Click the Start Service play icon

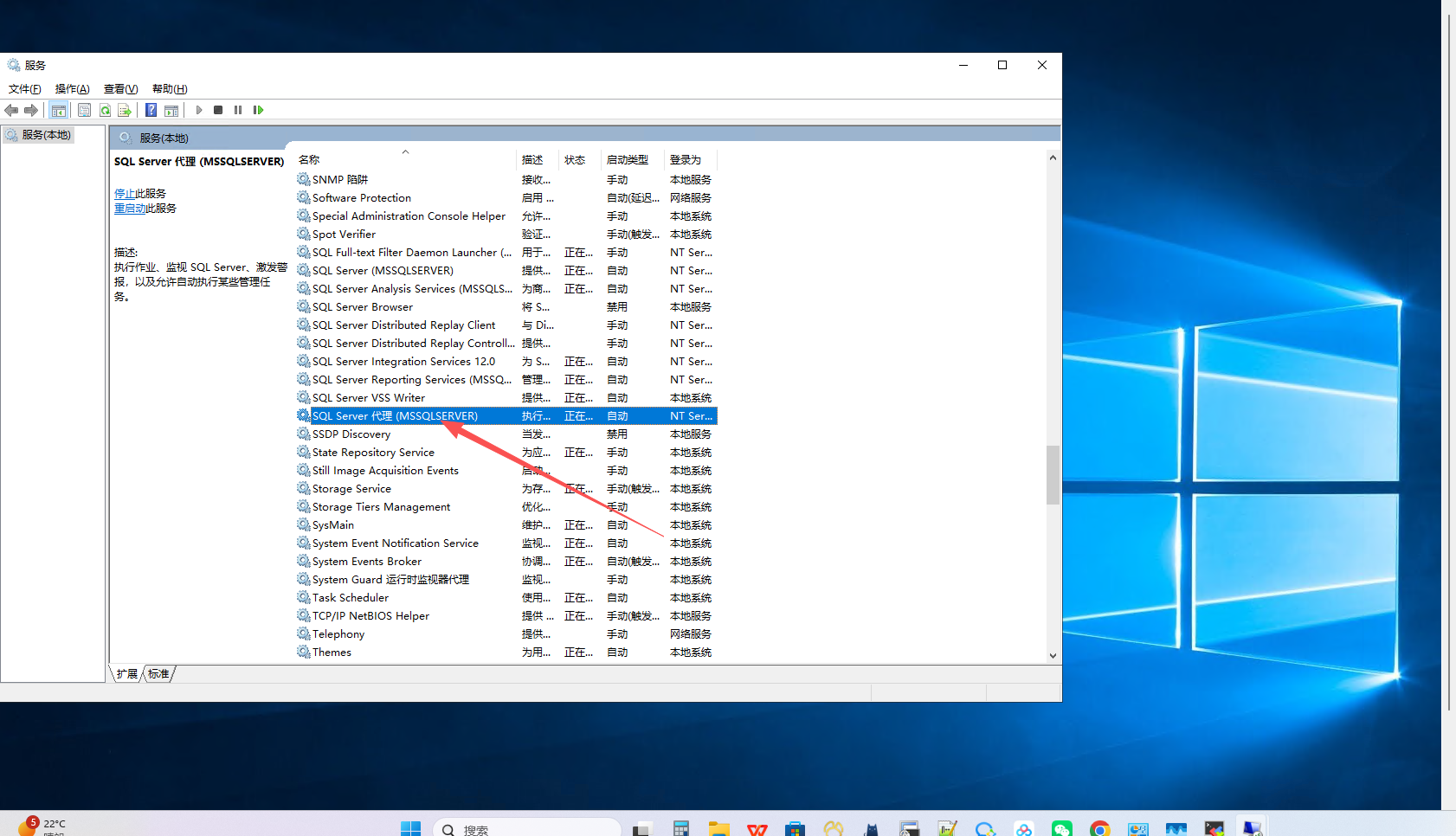pyautogui.click(x=199, y=110)
